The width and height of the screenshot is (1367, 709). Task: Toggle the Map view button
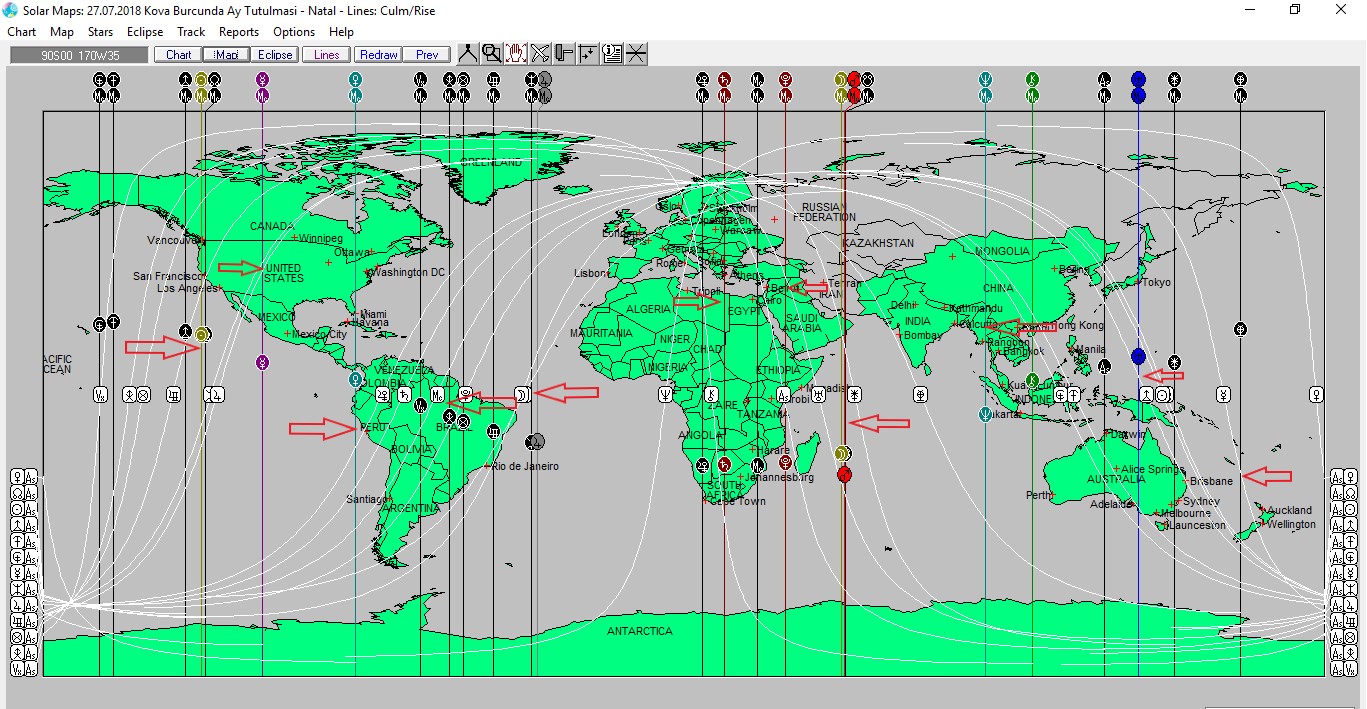click(226, 55)
